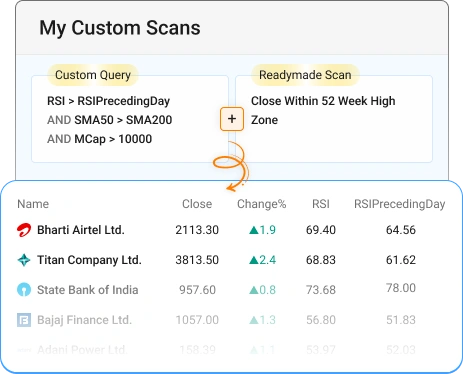463x374 pixels.
Task: Click the Titan Company logo icon
Action: pos(24,260)
